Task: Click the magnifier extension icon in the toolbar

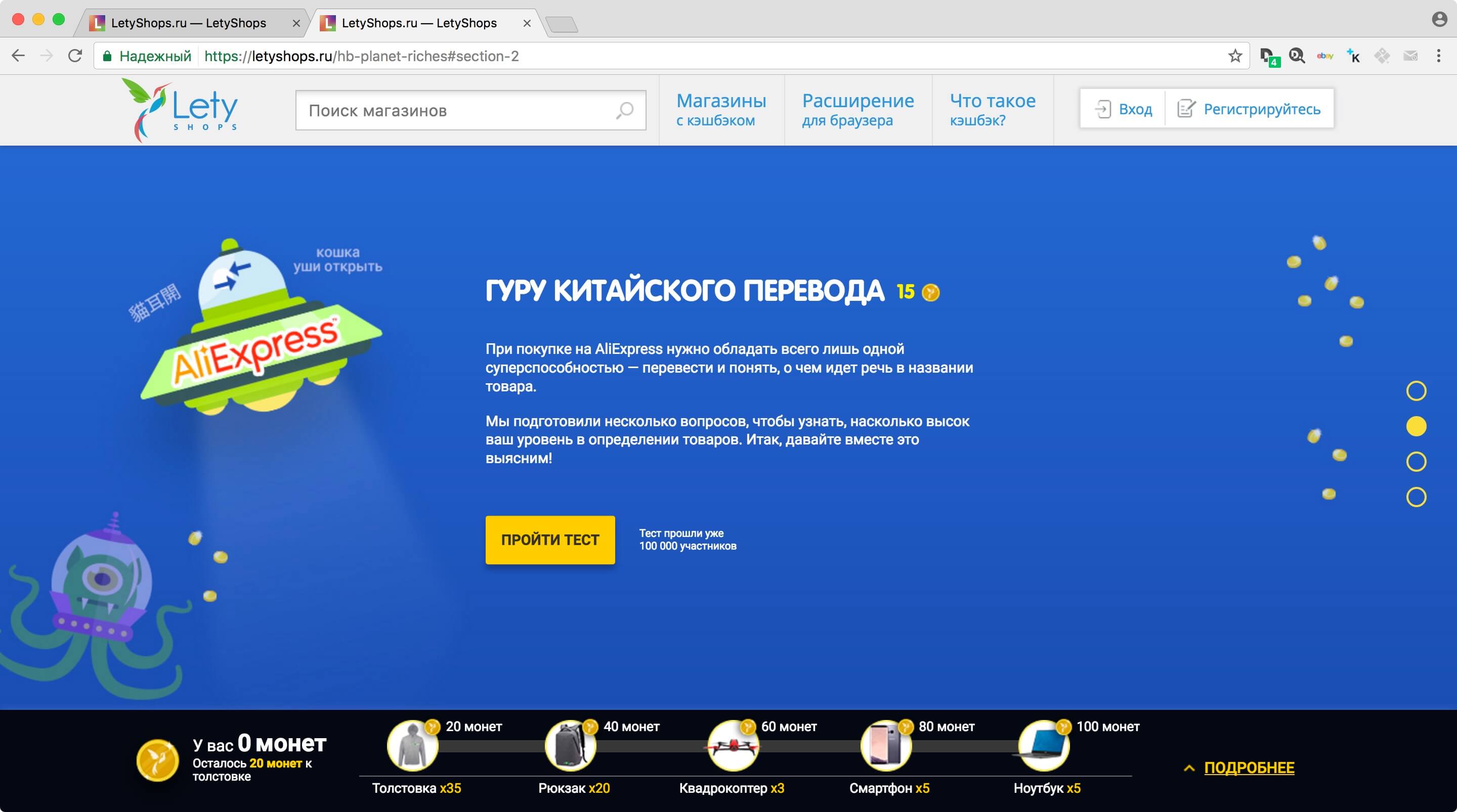Action: [x=1296, y=56]
